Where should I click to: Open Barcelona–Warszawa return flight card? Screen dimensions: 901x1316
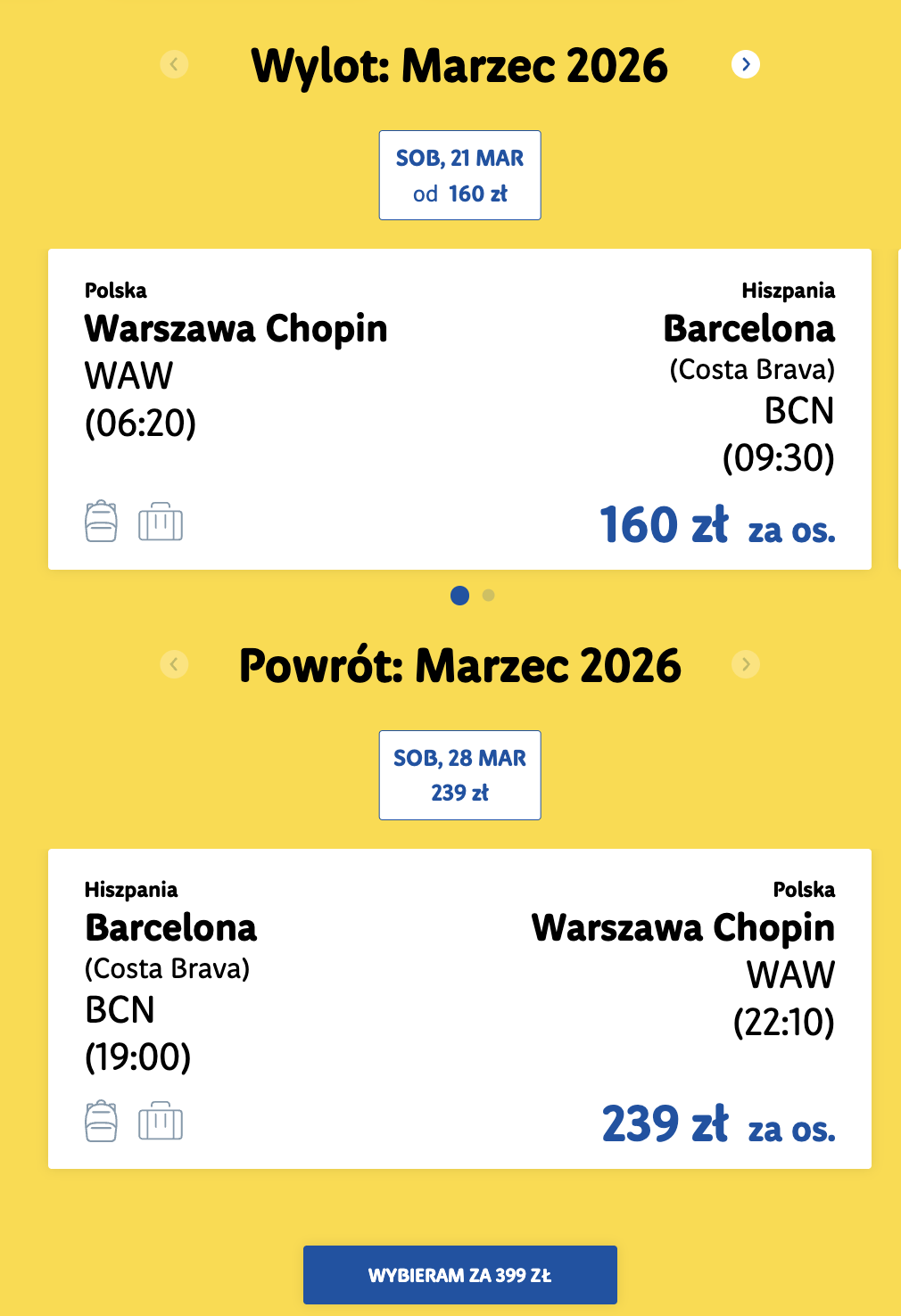pyautogui.click(x=459, y=1008)
